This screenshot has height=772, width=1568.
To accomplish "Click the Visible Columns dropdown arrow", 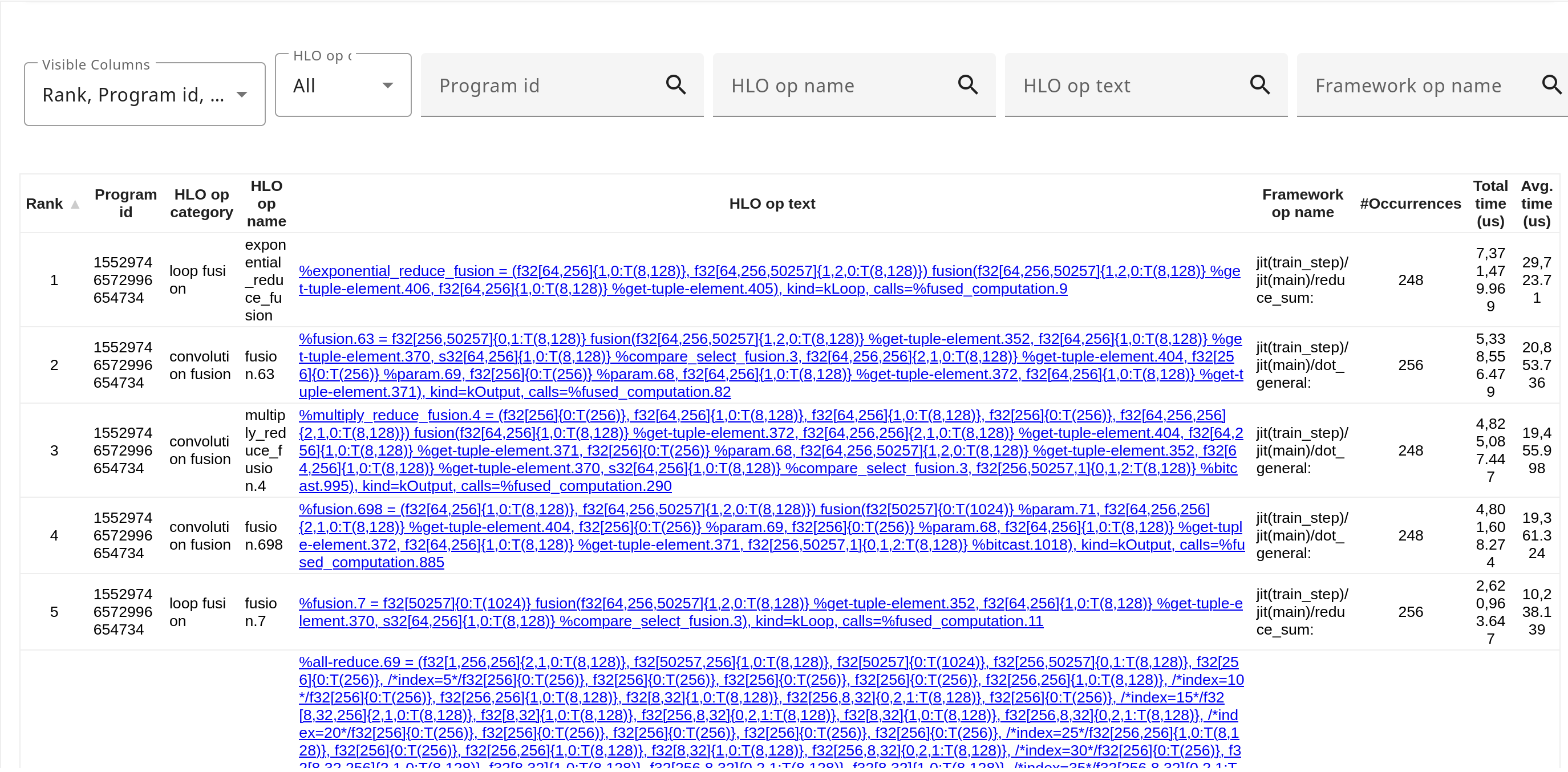I will [x=242, y=95].
